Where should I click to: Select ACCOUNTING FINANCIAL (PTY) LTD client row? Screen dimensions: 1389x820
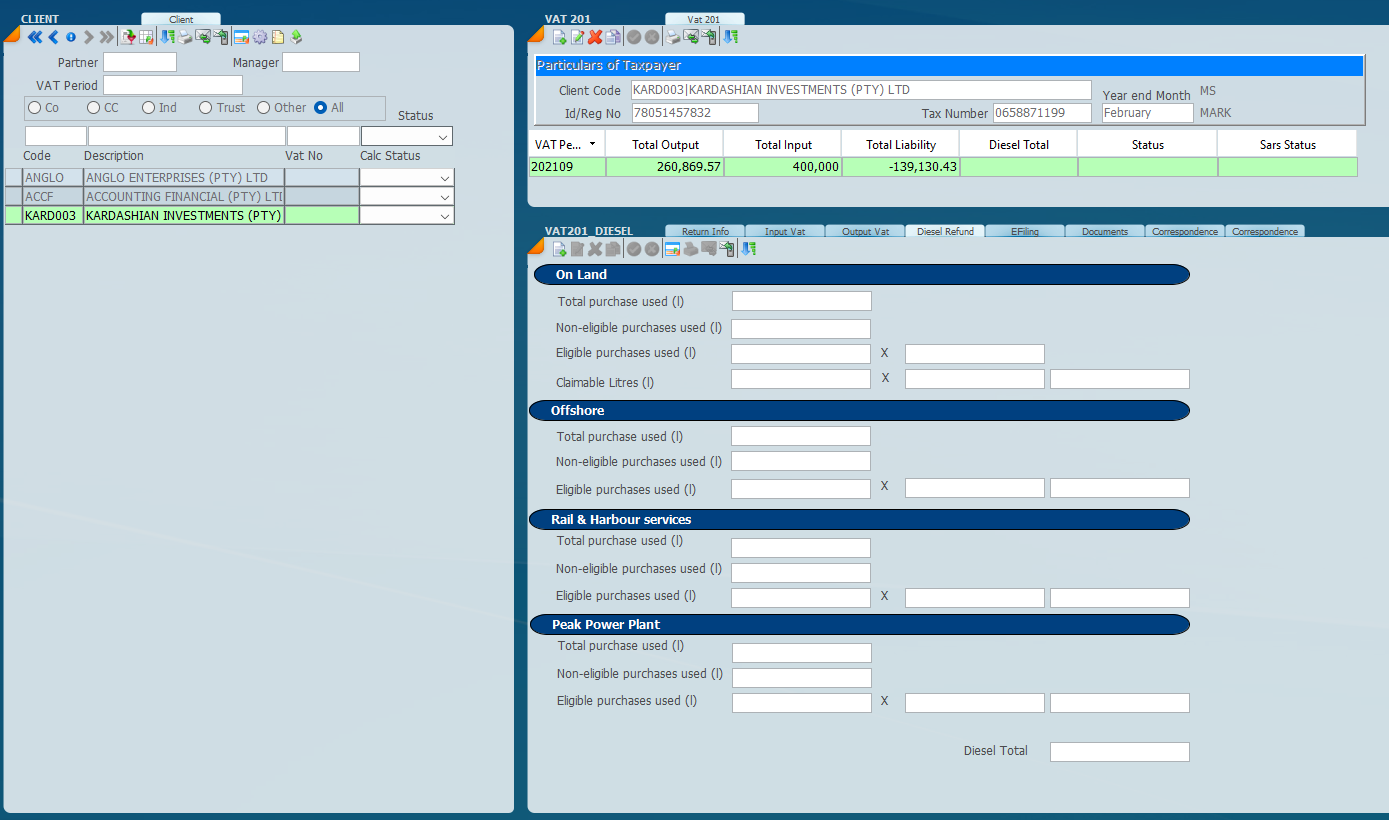point(184,197)
